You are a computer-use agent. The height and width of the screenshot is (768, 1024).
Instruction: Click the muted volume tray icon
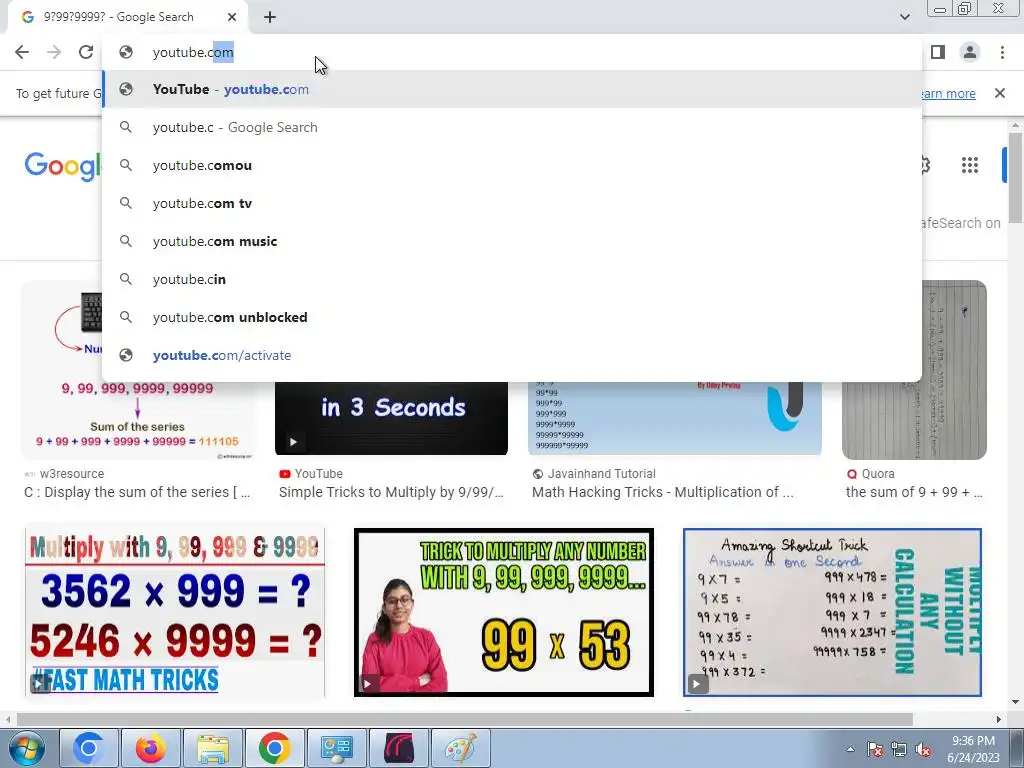(923, 749)
